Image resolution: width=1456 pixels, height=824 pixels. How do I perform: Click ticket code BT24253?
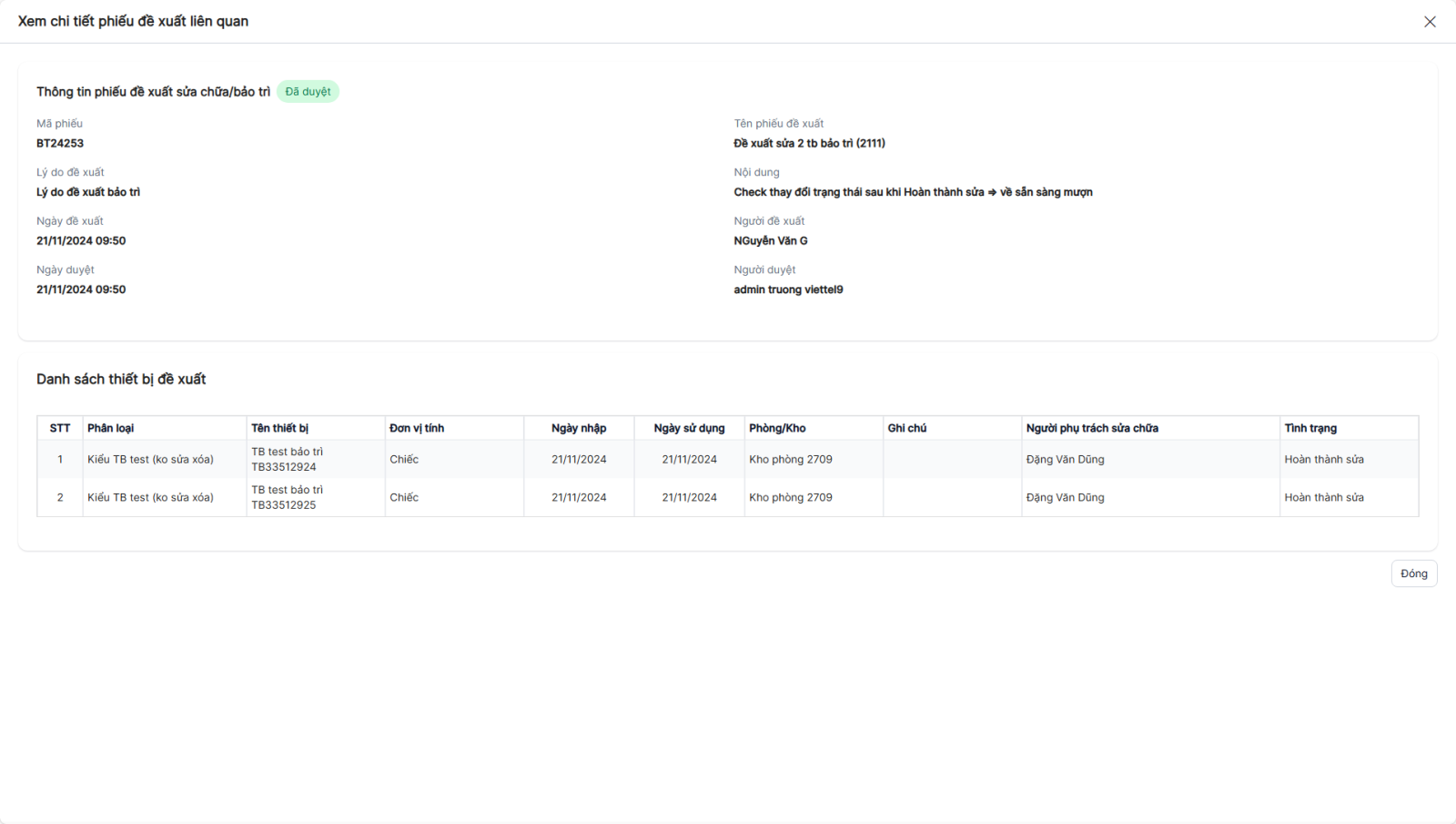60,143
